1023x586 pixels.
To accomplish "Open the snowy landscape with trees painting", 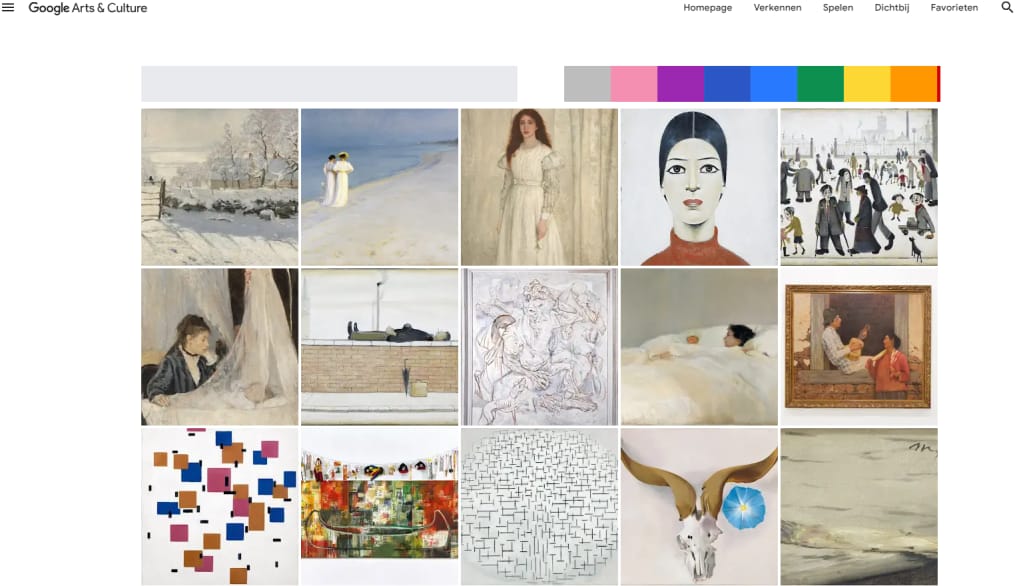I will click(220, 187).
